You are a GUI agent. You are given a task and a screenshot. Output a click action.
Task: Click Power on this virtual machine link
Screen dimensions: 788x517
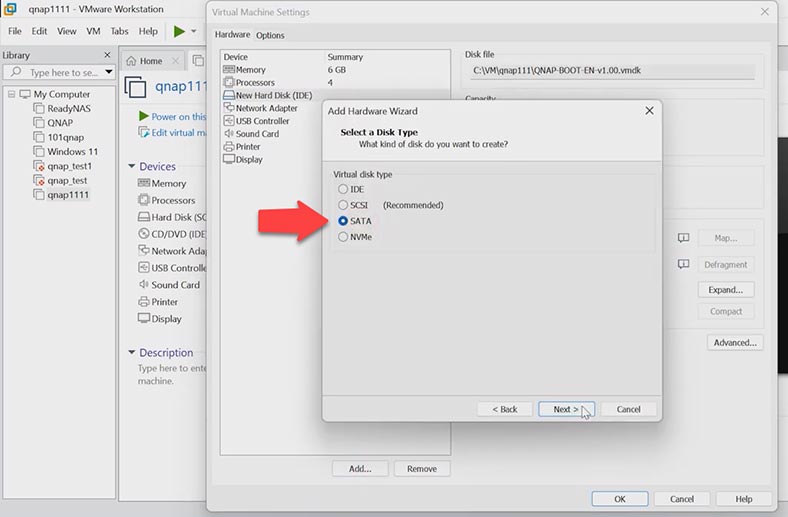pyautogui.click(x=172, y=117)
